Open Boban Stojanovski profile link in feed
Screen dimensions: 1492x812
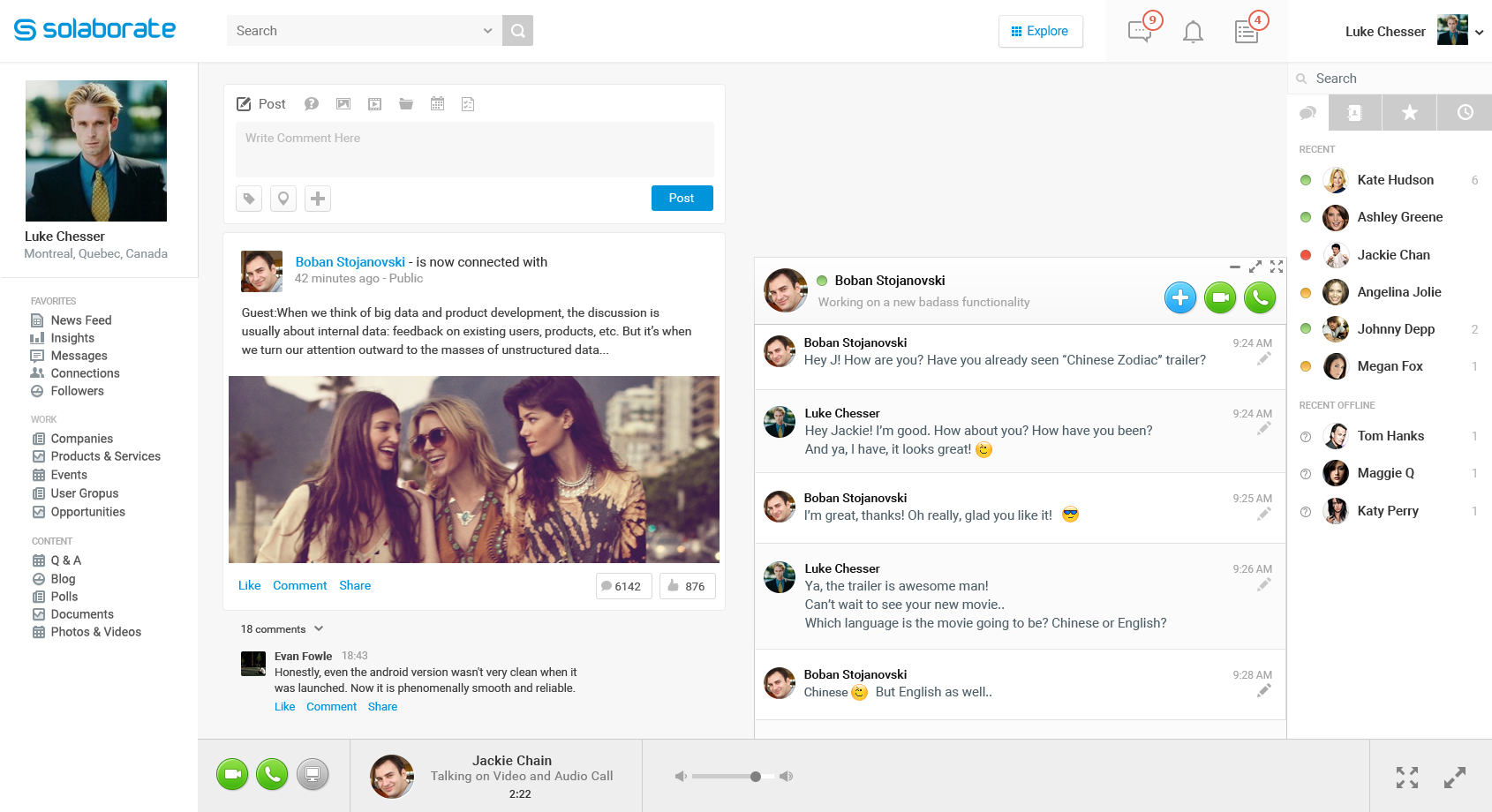[350, 262]
